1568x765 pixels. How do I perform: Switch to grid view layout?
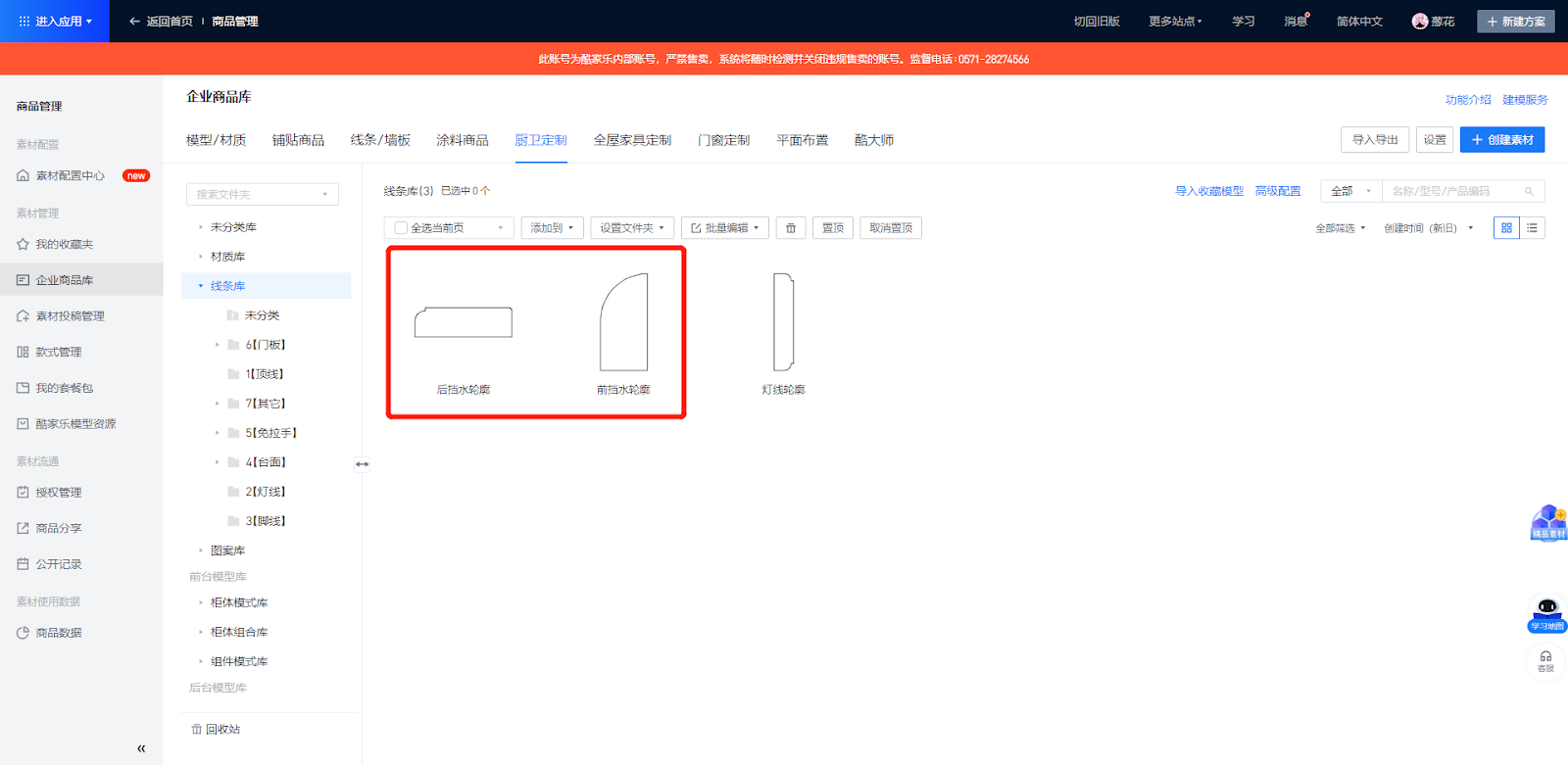[x=1506, y=228]
